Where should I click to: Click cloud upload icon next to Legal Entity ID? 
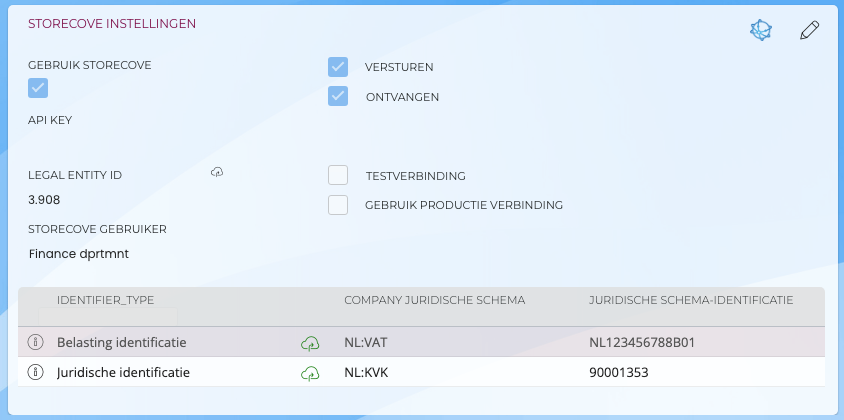(x=217, y=172)
